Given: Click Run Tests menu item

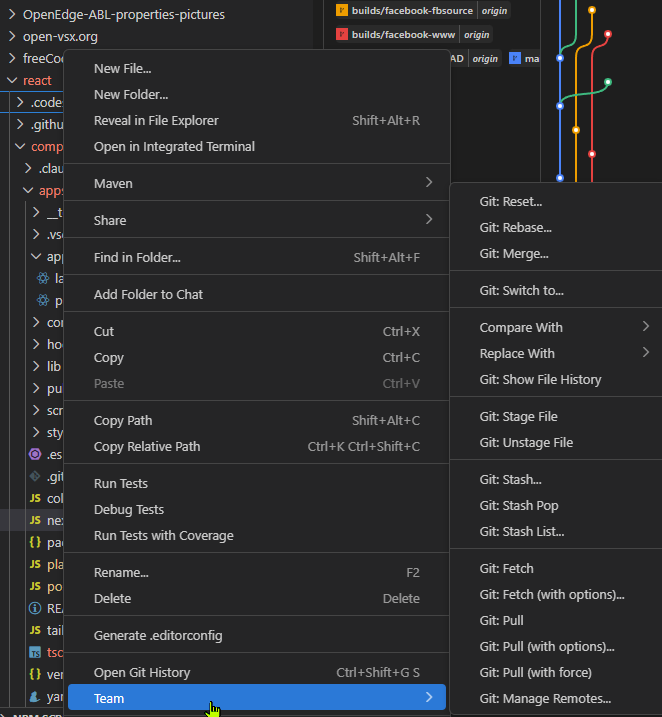Looking at the screenshot, I should pos(256,484).
